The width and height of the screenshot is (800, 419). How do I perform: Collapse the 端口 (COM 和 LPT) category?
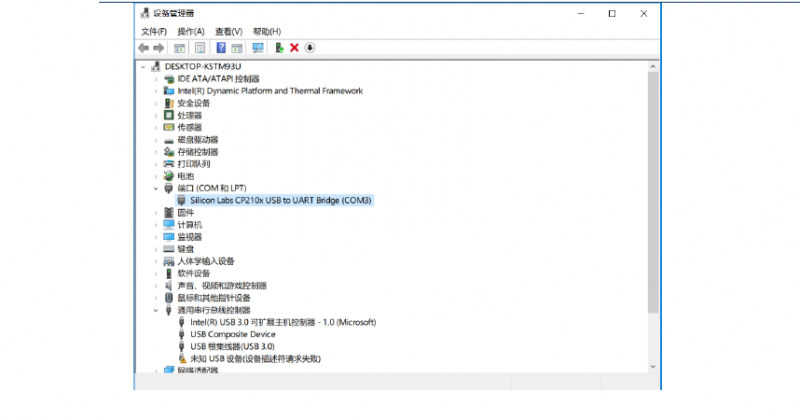156,188
